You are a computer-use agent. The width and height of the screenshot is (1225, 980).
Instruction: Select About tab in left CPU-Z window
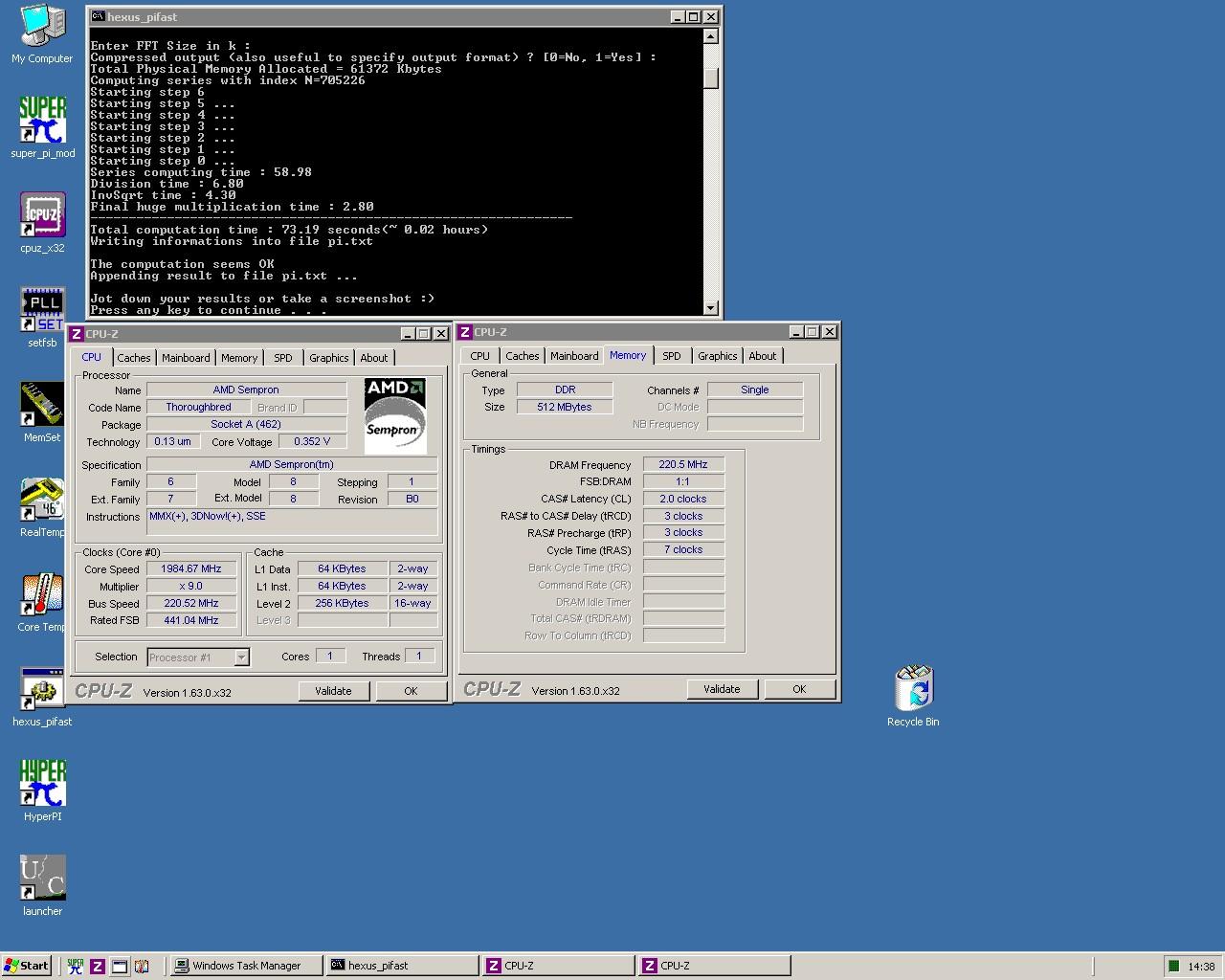pyautogui.click(x=374, y=358)
